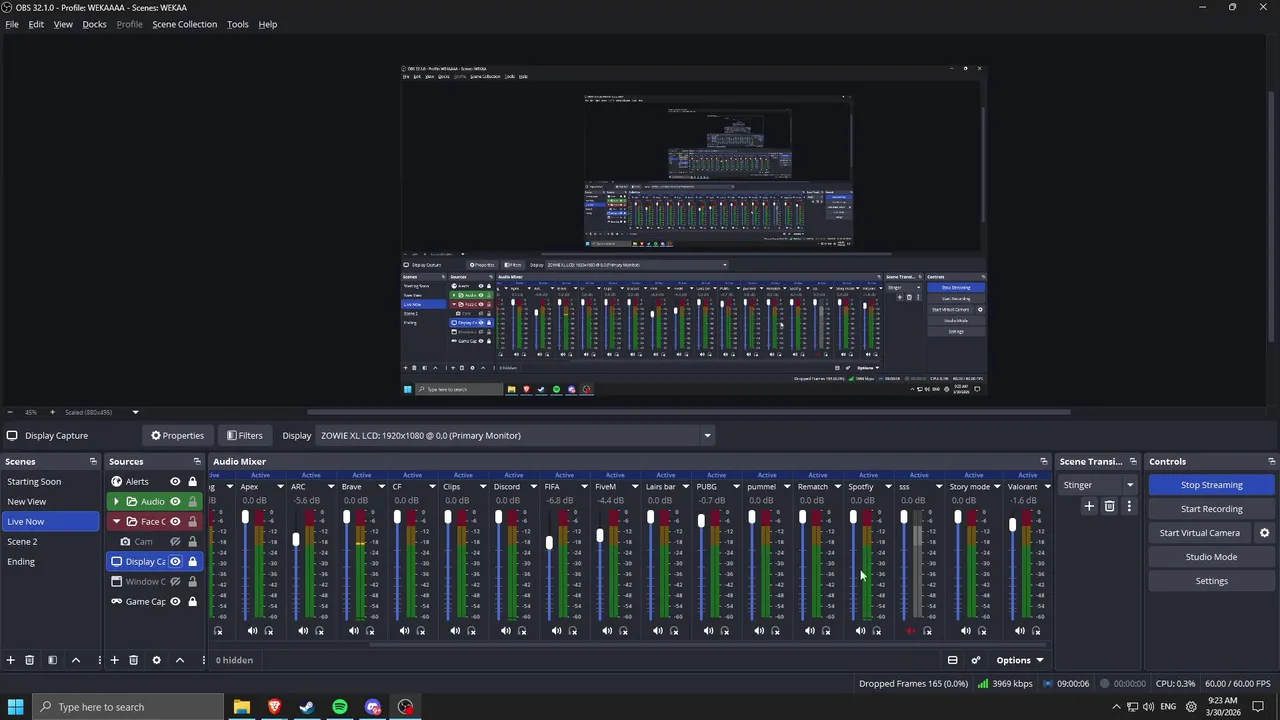Show the Window Capture source

click(175, 582)
